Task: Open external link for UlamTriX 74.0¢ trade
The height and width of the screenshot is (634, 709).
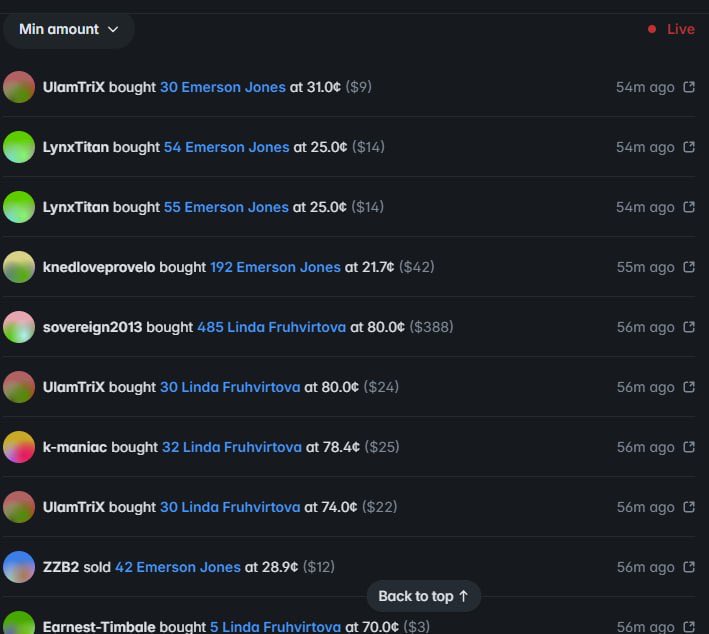Action: pyautogui.click(x=689, y=507)
